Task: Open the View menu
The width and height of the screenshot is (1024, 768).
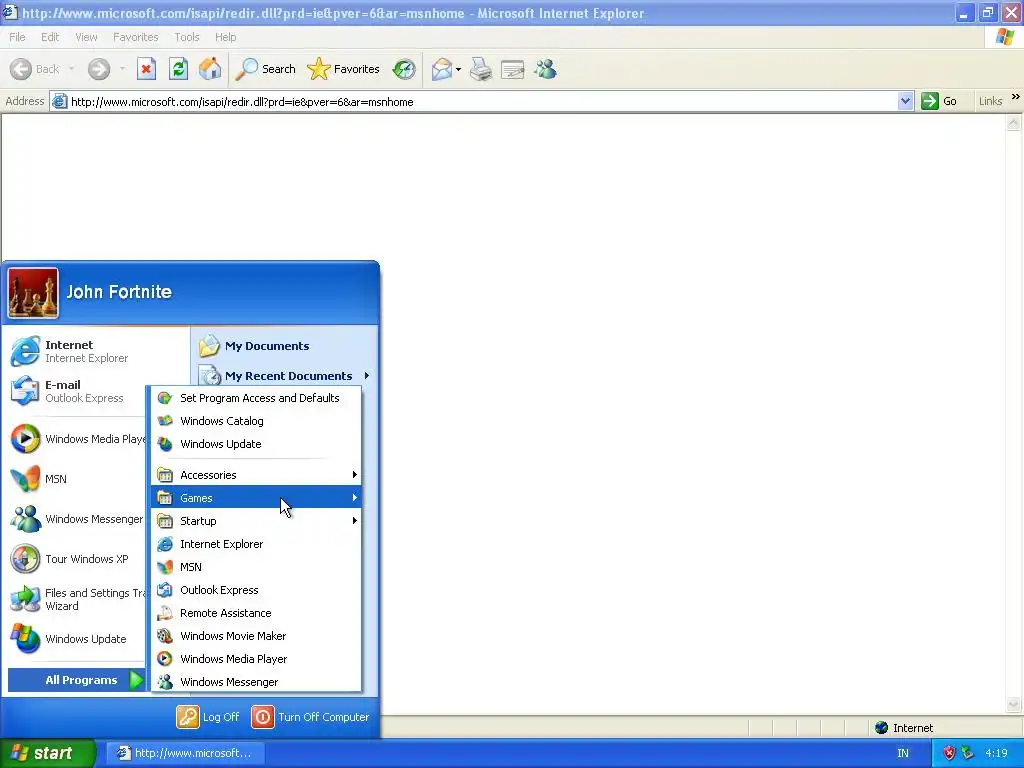Action: coord(86,37)
